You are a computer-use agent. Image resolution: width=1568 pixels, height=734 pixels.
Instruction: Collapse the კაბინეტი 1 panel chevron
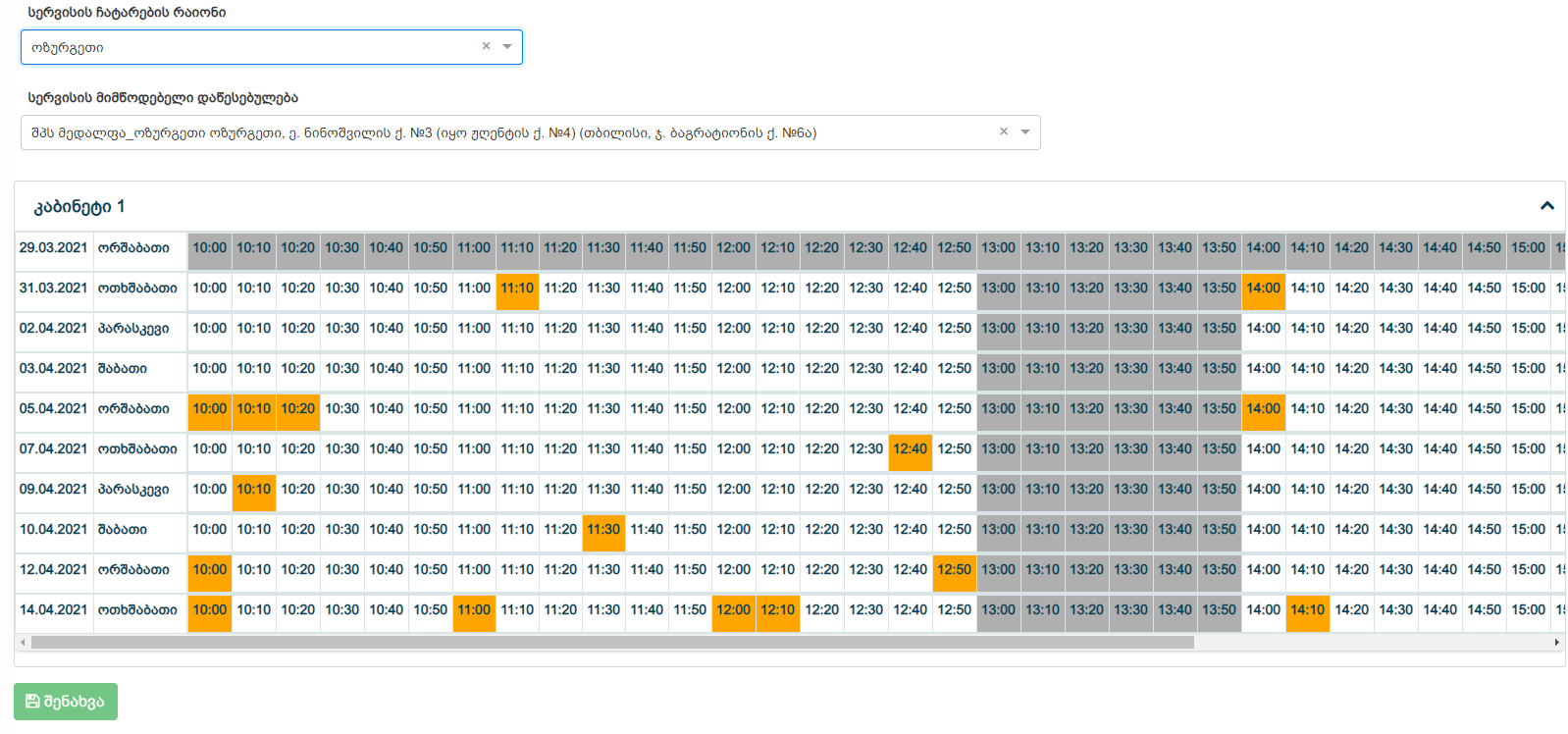pos(1546,206)
